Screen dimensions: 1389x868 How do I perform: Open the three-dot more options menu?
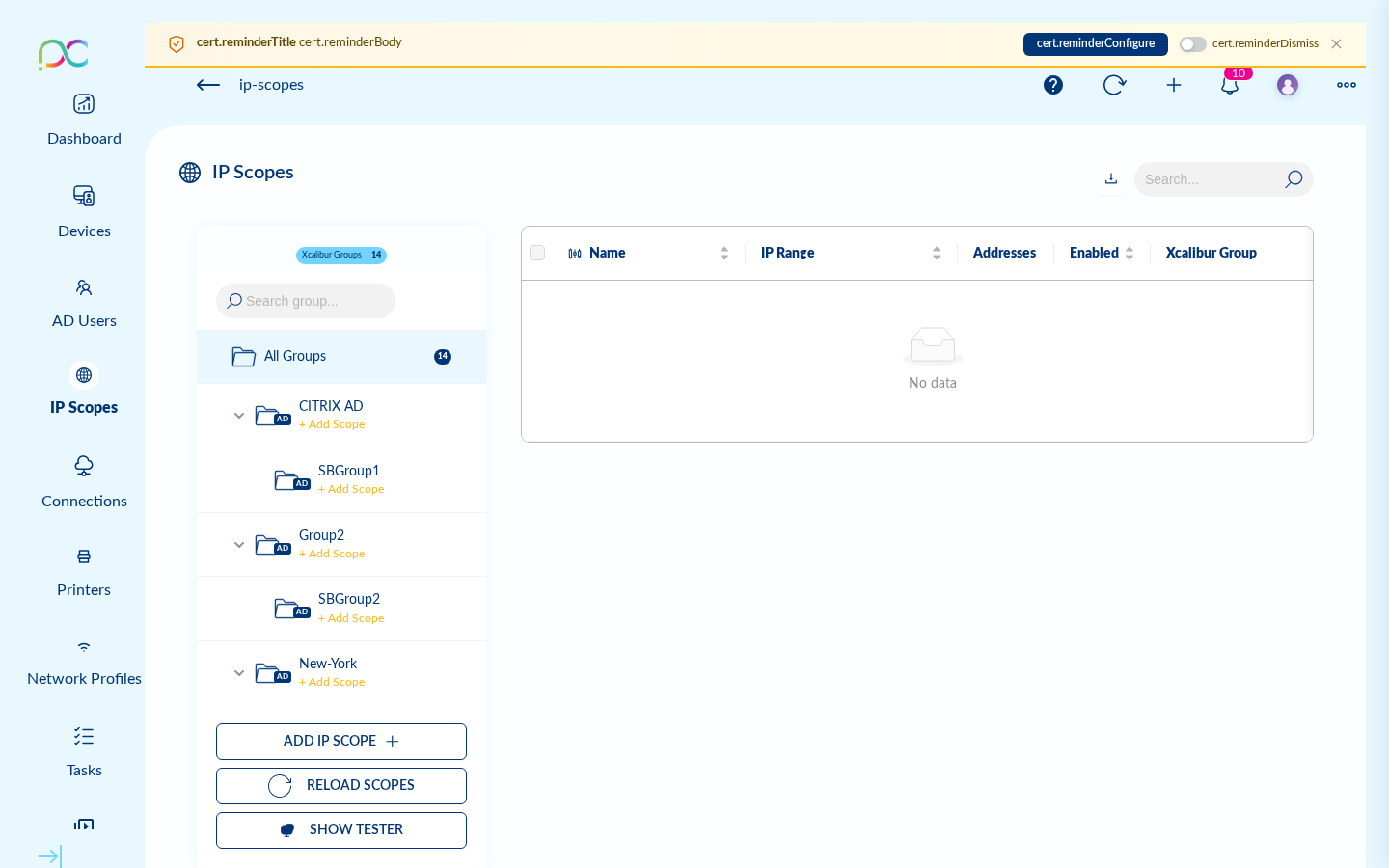[x=1347, y=85]
